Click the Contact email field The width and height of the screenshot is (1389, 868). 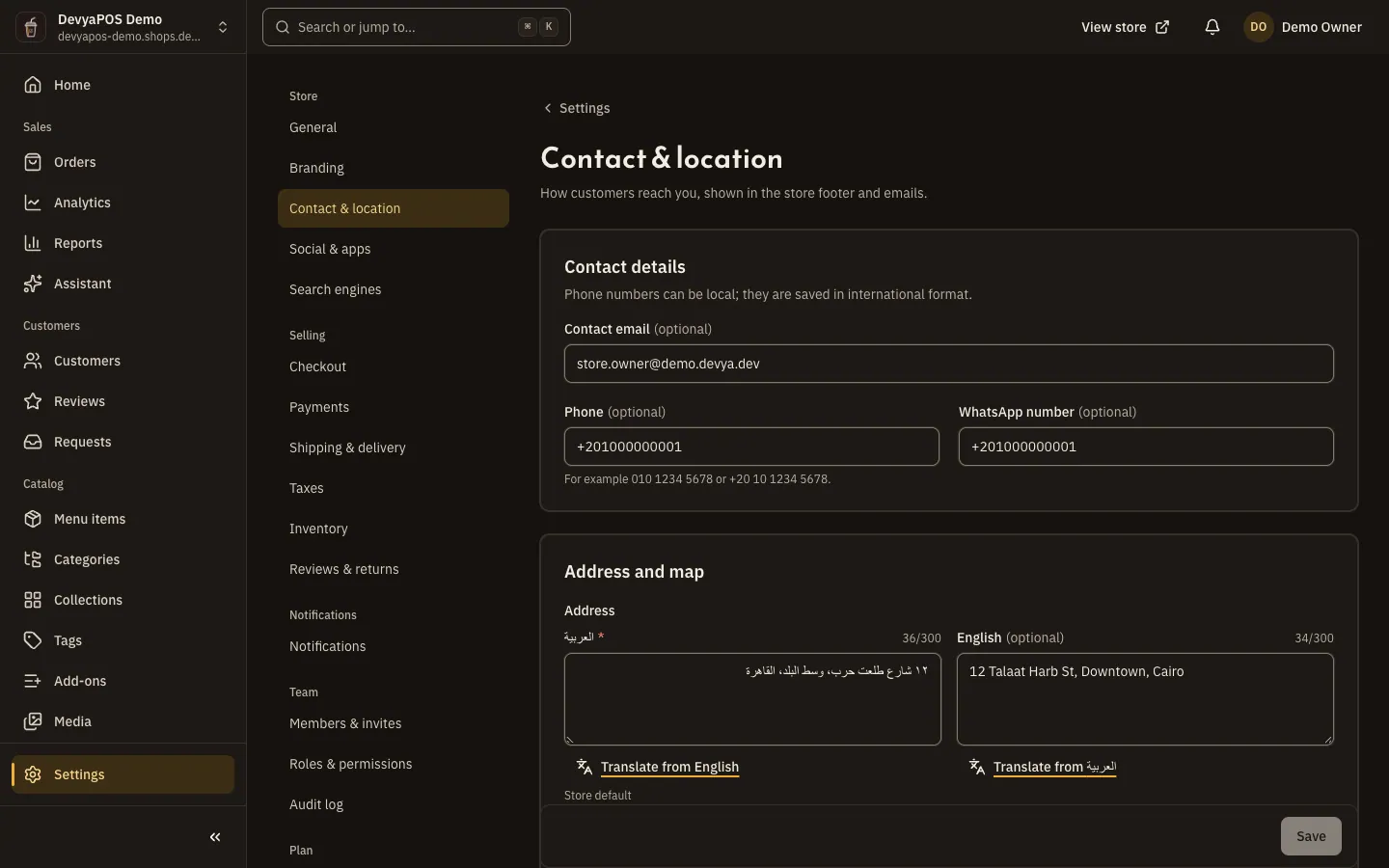pyautogui.click(x=949, y=364)
